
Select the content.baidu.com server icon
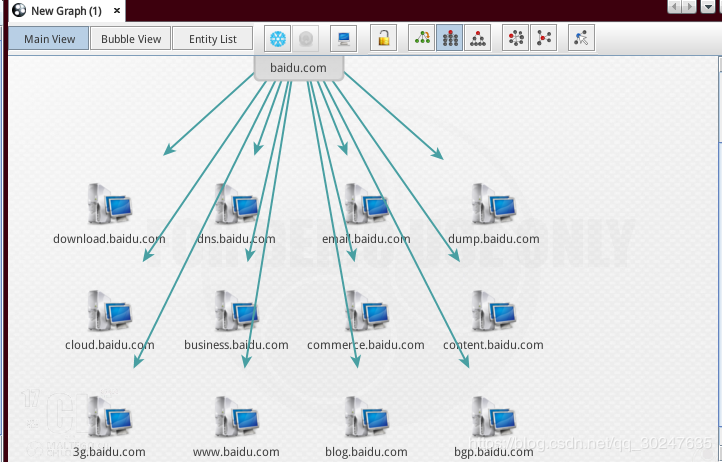(494, 310)
